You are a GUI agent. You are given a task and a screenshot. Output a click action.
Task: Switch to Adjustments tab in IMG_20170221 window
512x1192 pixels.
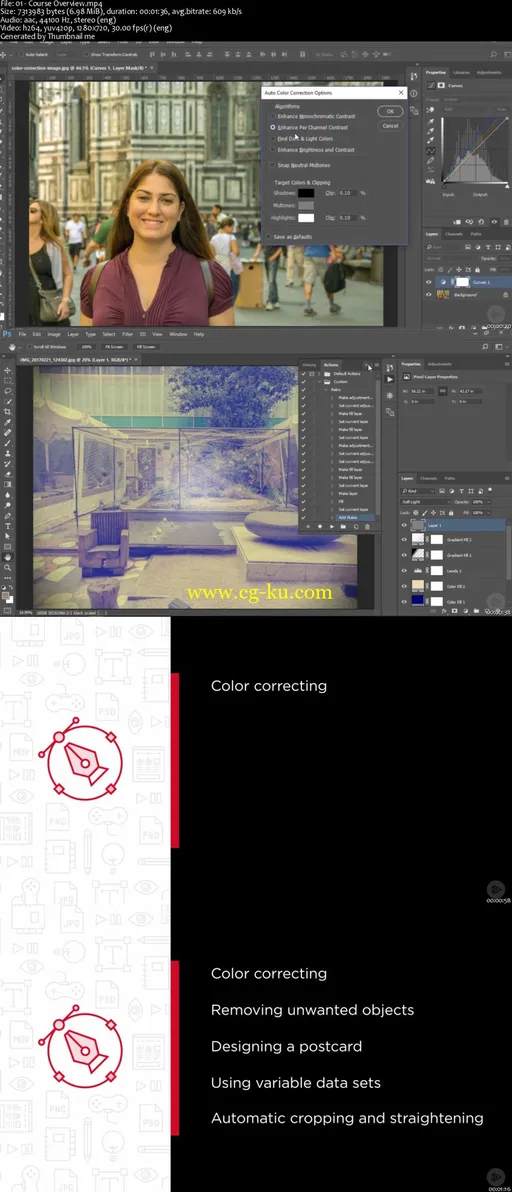pyautogui.click(x=439, y=363)
